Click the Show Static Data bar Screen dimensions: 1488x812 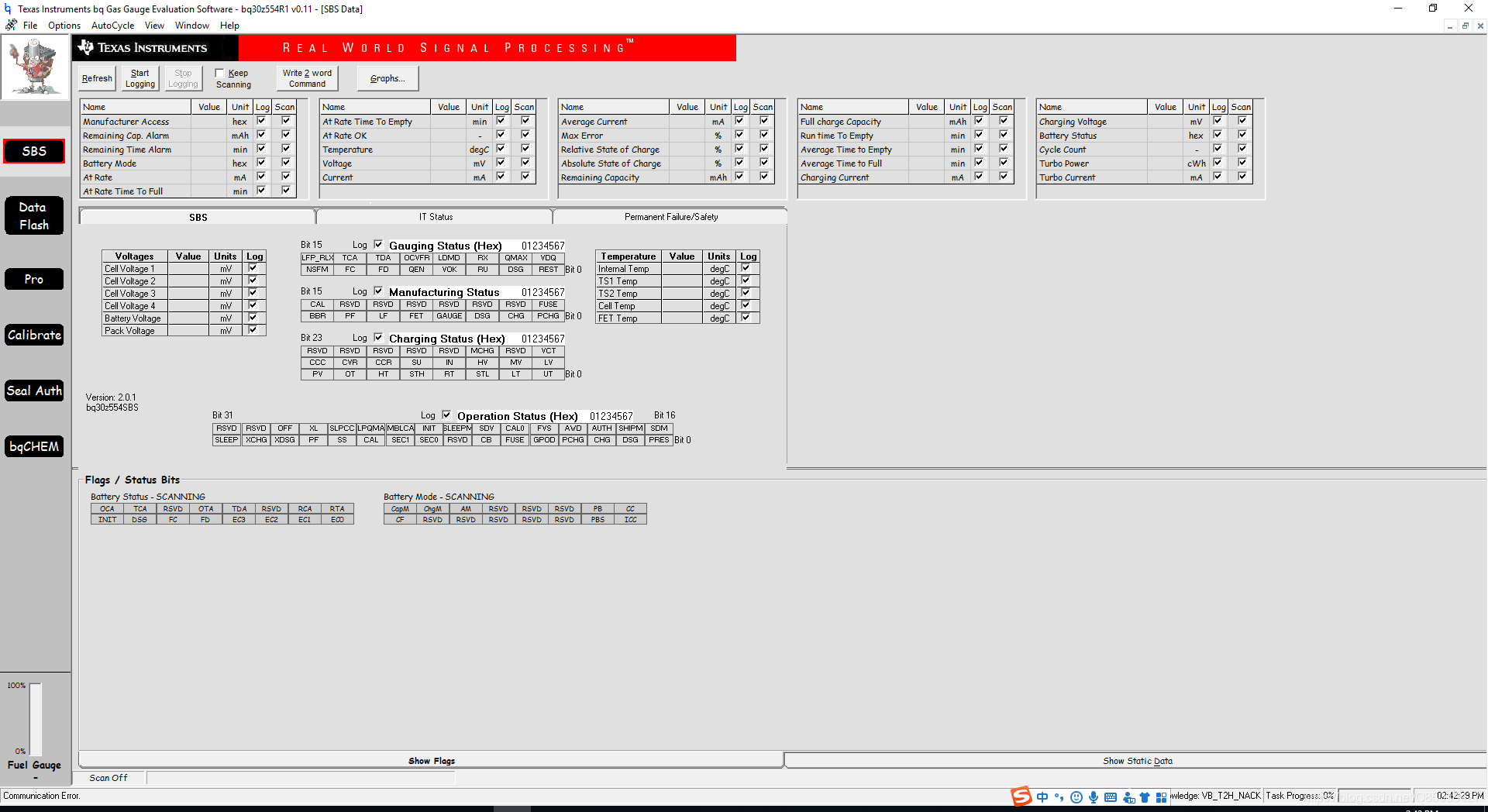coord(1137,760)
